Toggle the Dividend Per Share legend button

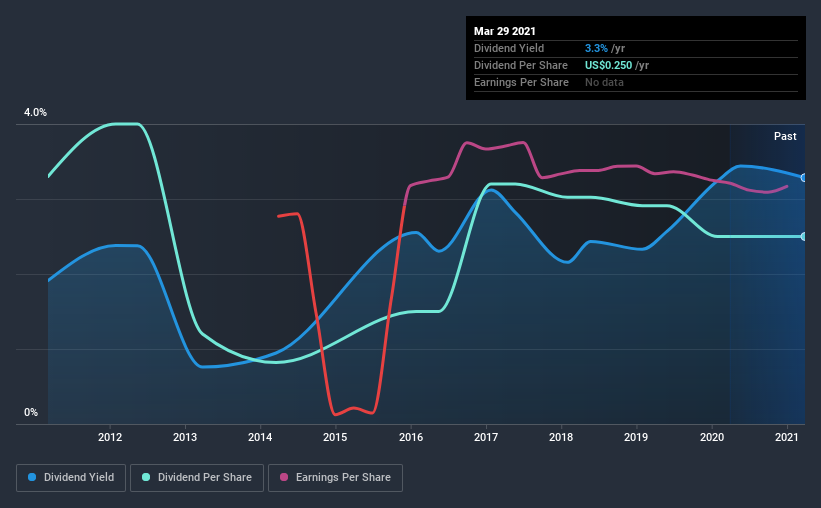pyautogui.click(x=197, y=478)
